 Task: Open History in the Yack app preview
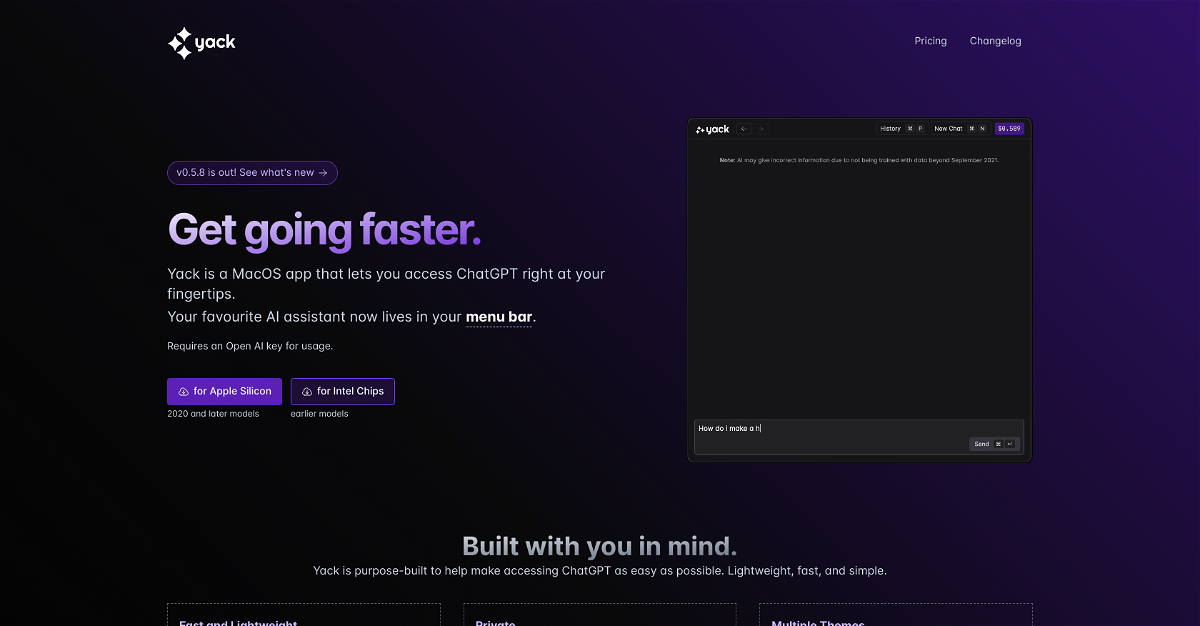(x=902, y=129)
